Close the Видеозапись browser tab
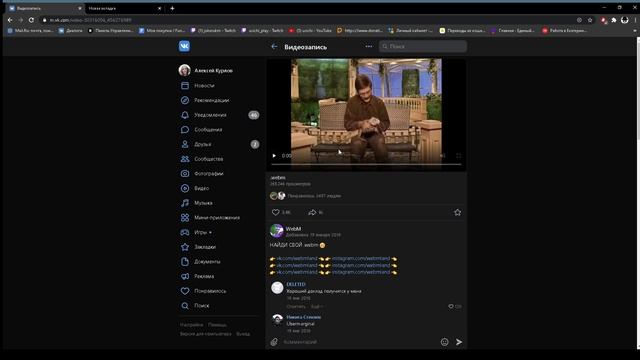This screenshot has width=640, height=360. pos(80,8)
